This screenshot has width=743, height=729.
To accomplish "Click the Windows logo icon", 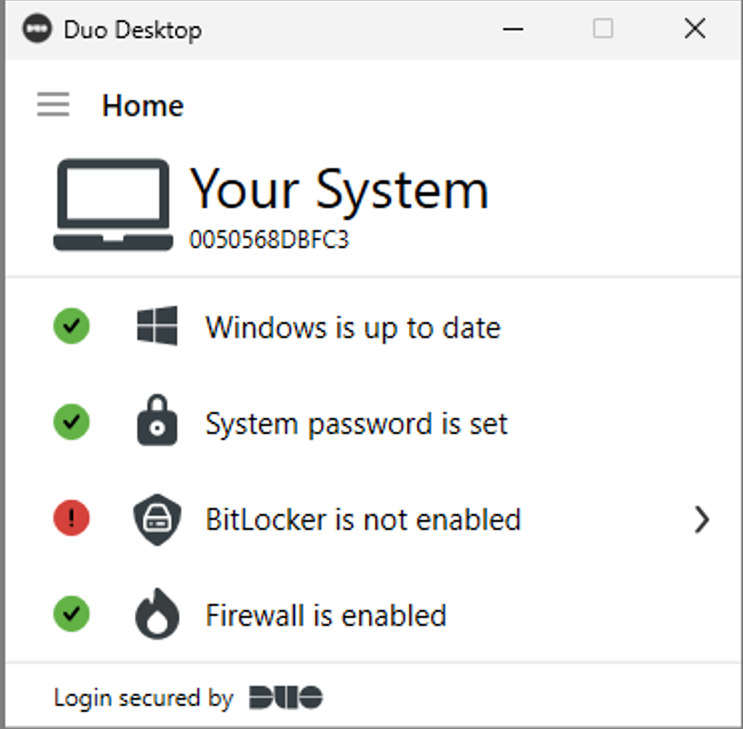I will (x=157, y=326).
